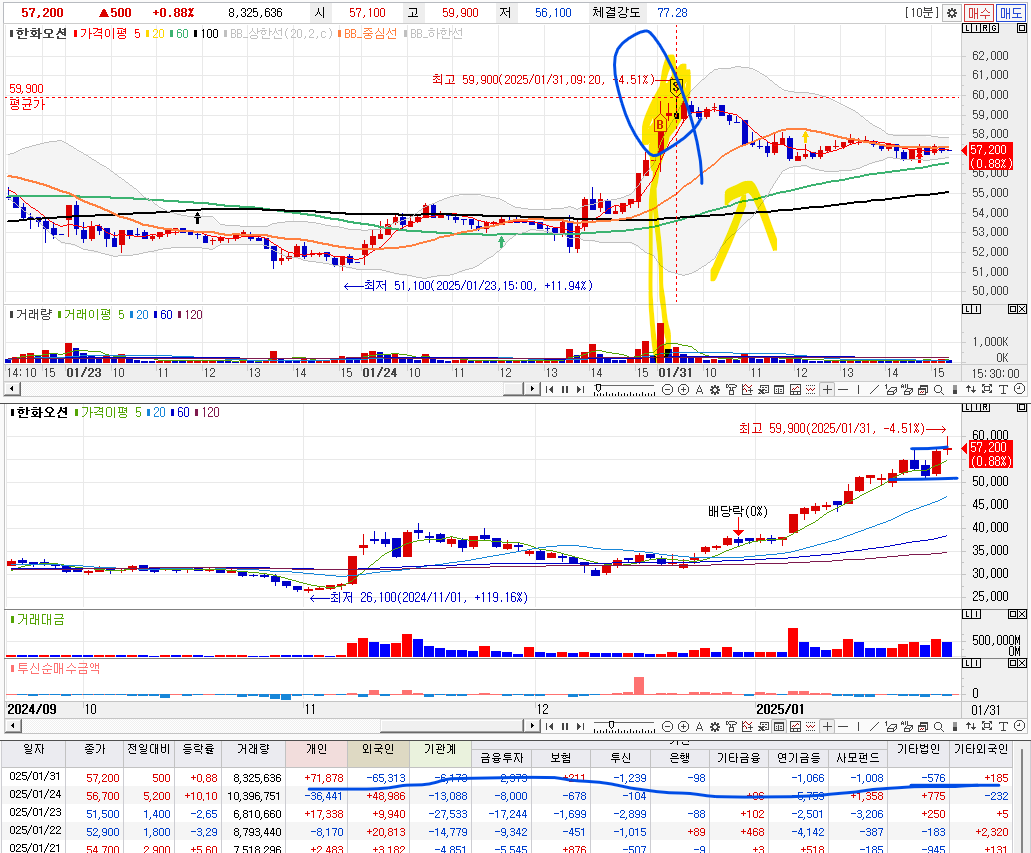Close the 거래량 volume panel

(1022, 309)
